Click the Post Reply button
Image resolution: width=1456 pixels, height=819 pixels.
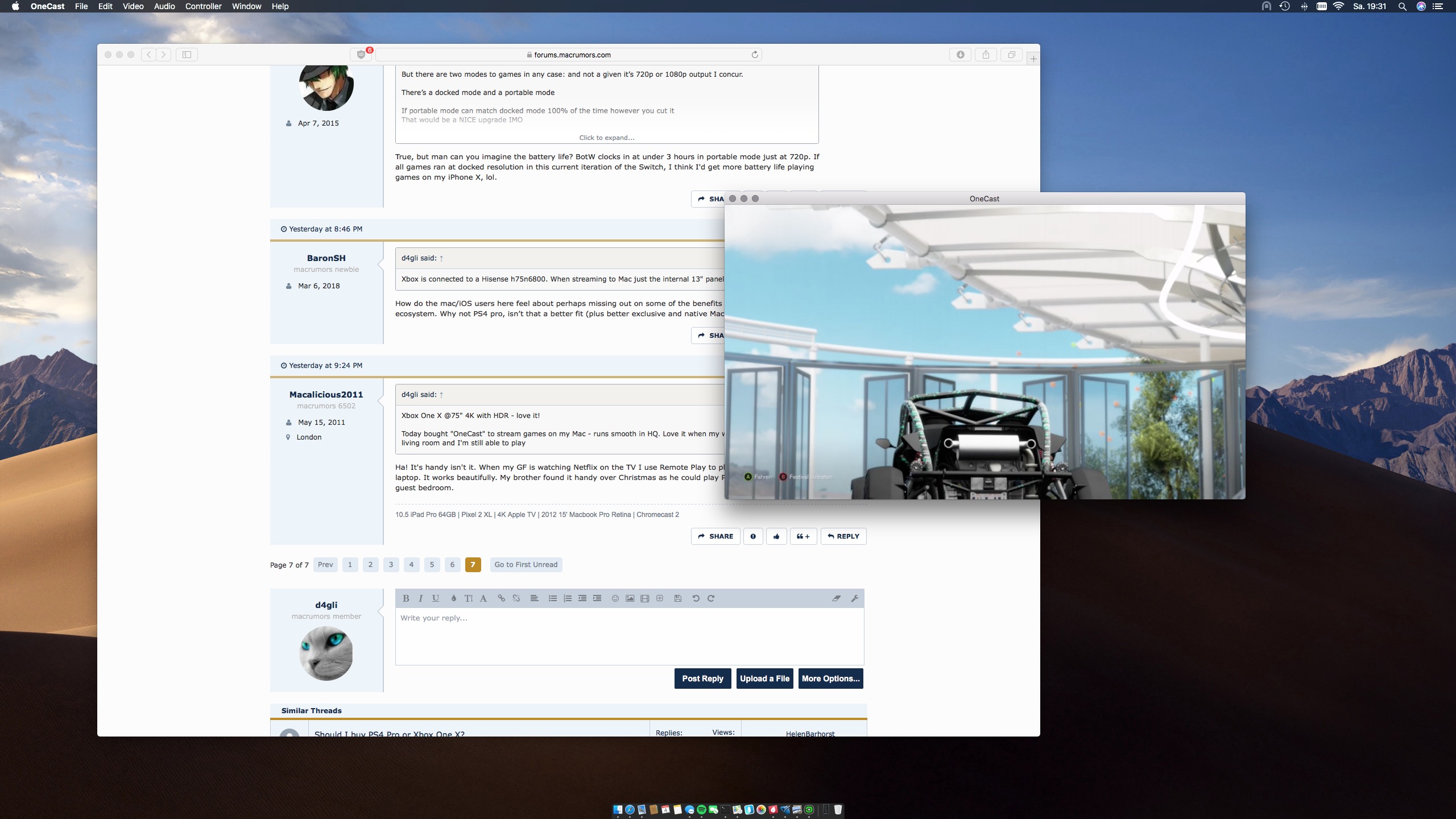pos(702,679)
